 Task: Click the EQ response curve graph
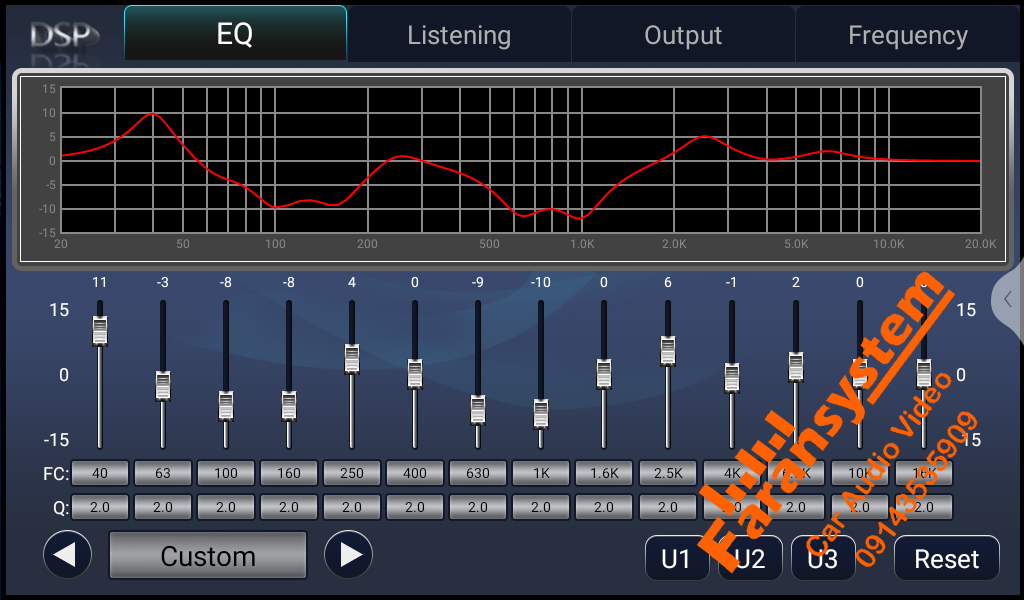tap(520, 160)
